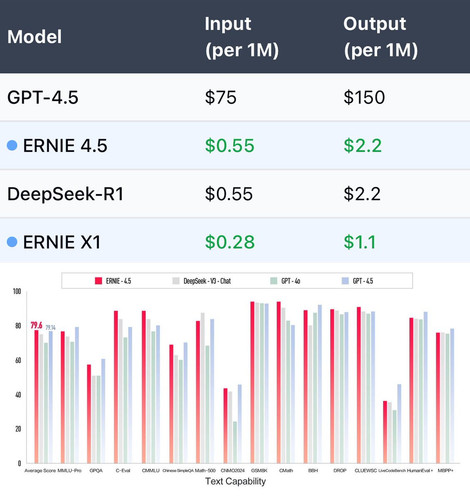The width and height of the screenshot is (470, 500).
Task: Click the blue dot beside ERNIE 4.5
Action: click(12, 145)
